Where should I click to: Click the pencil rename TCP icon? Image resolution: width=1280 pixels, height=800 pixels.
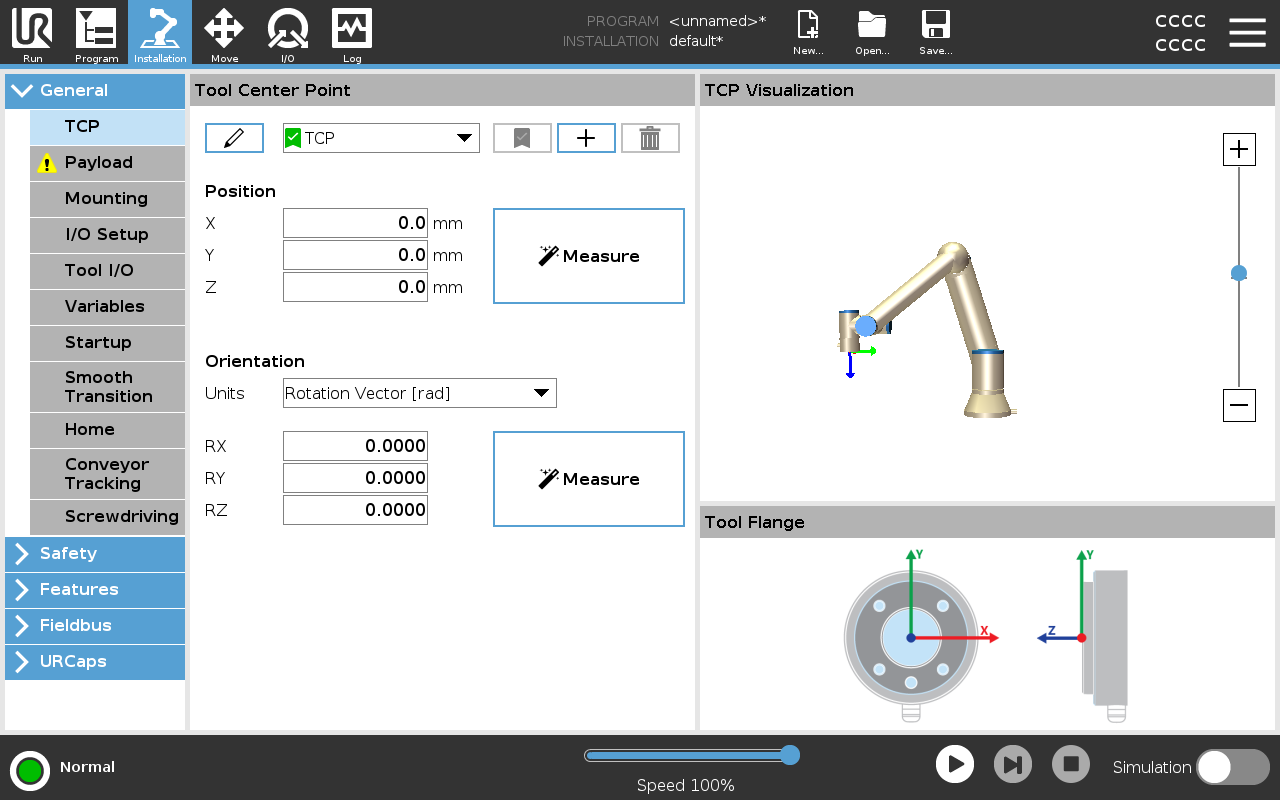(x=234, y=138)
